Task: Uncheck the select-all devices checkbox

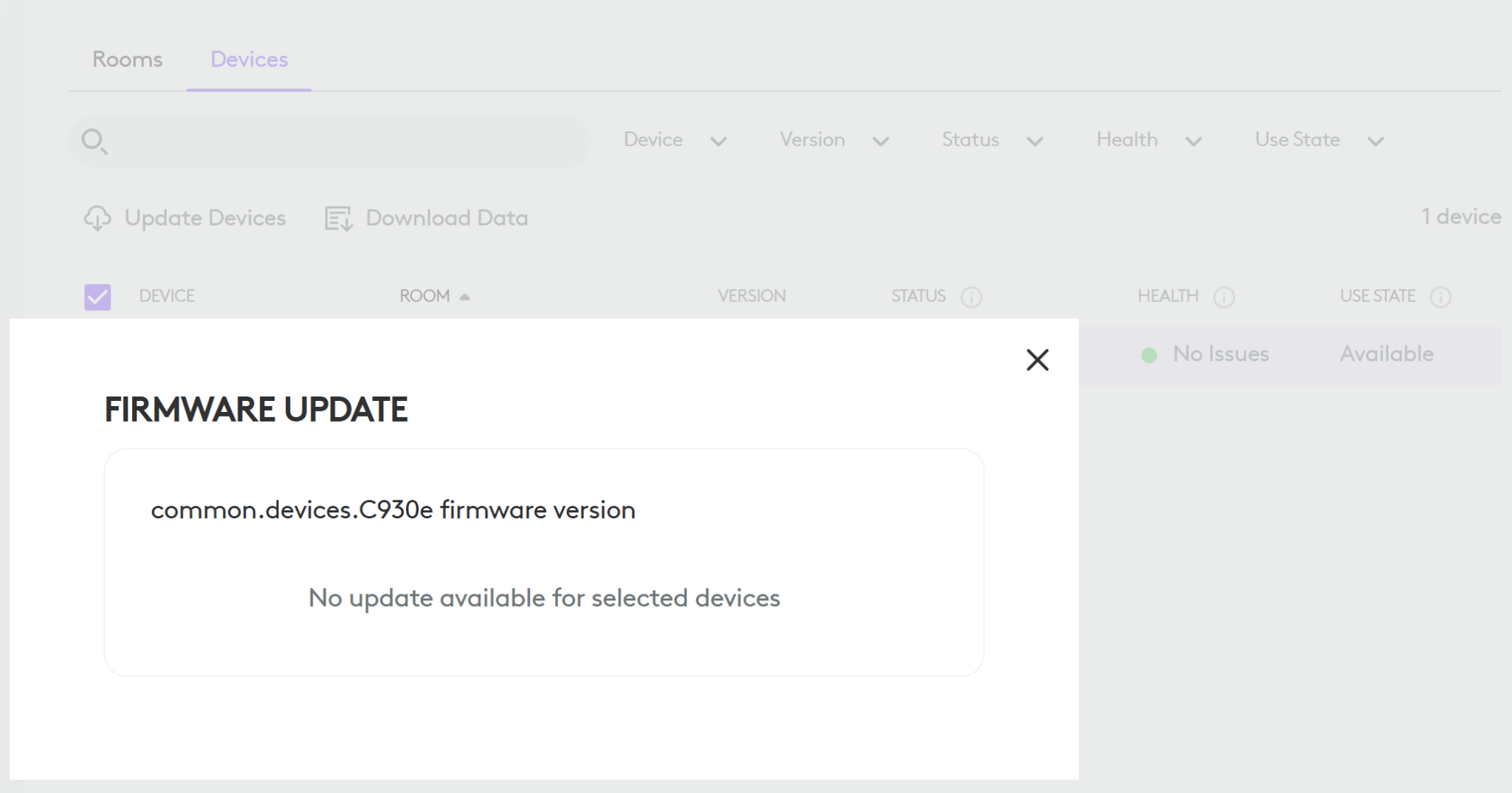Action: (x=96, y=296)
